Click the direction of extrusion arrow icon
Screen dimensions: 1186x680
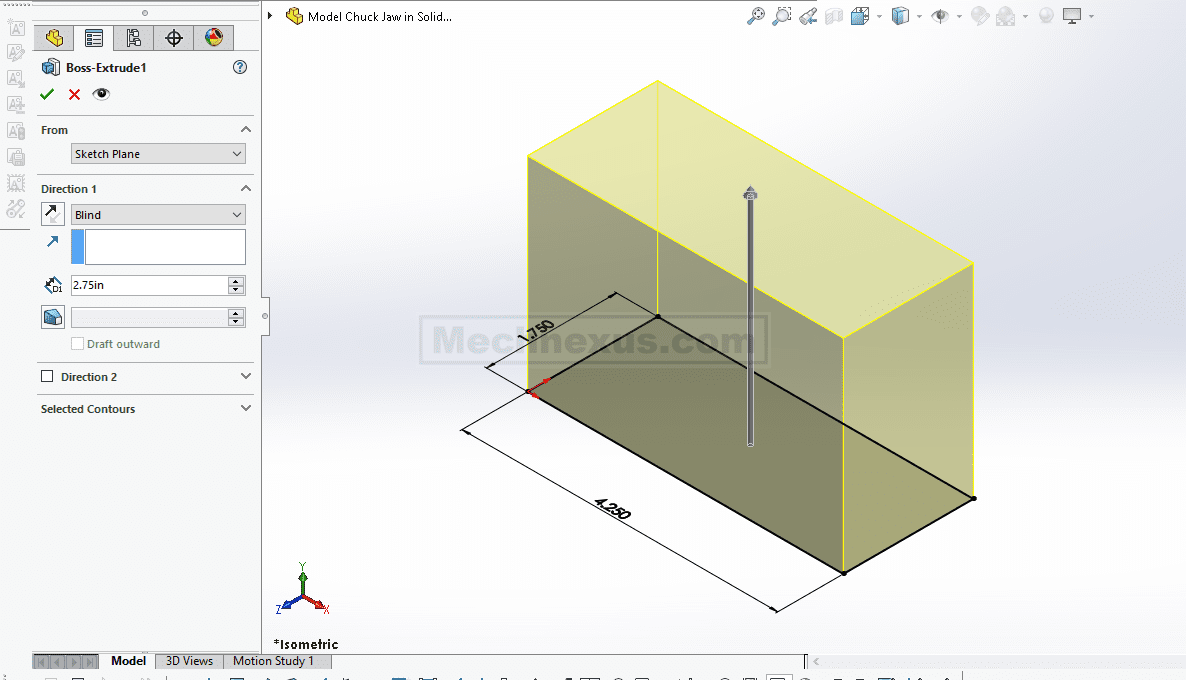click(x=52, y=241)
